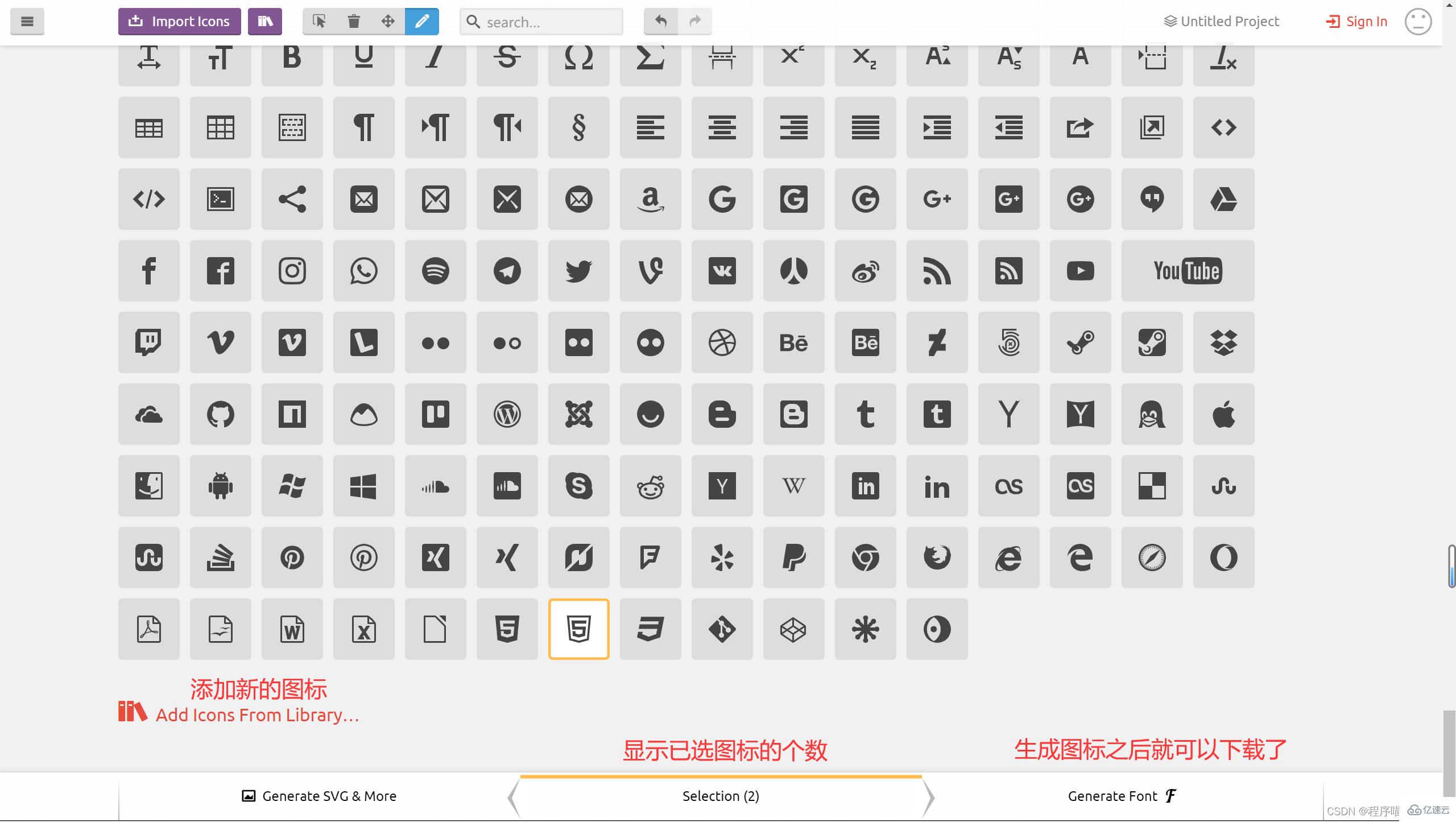Select the WordPress icon
Viewport: 1456px width, 822px height.
click(507, 413)
